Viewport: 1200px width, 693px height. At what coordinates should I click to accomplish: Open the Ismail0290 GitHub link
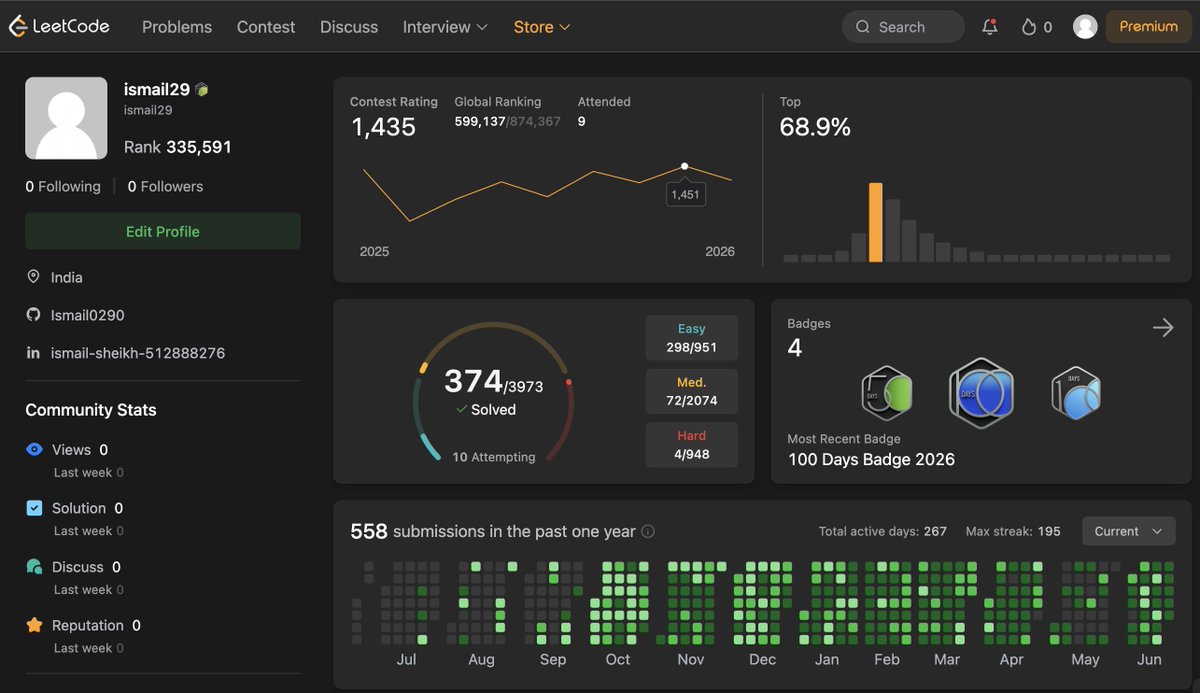tap(88, 315)
